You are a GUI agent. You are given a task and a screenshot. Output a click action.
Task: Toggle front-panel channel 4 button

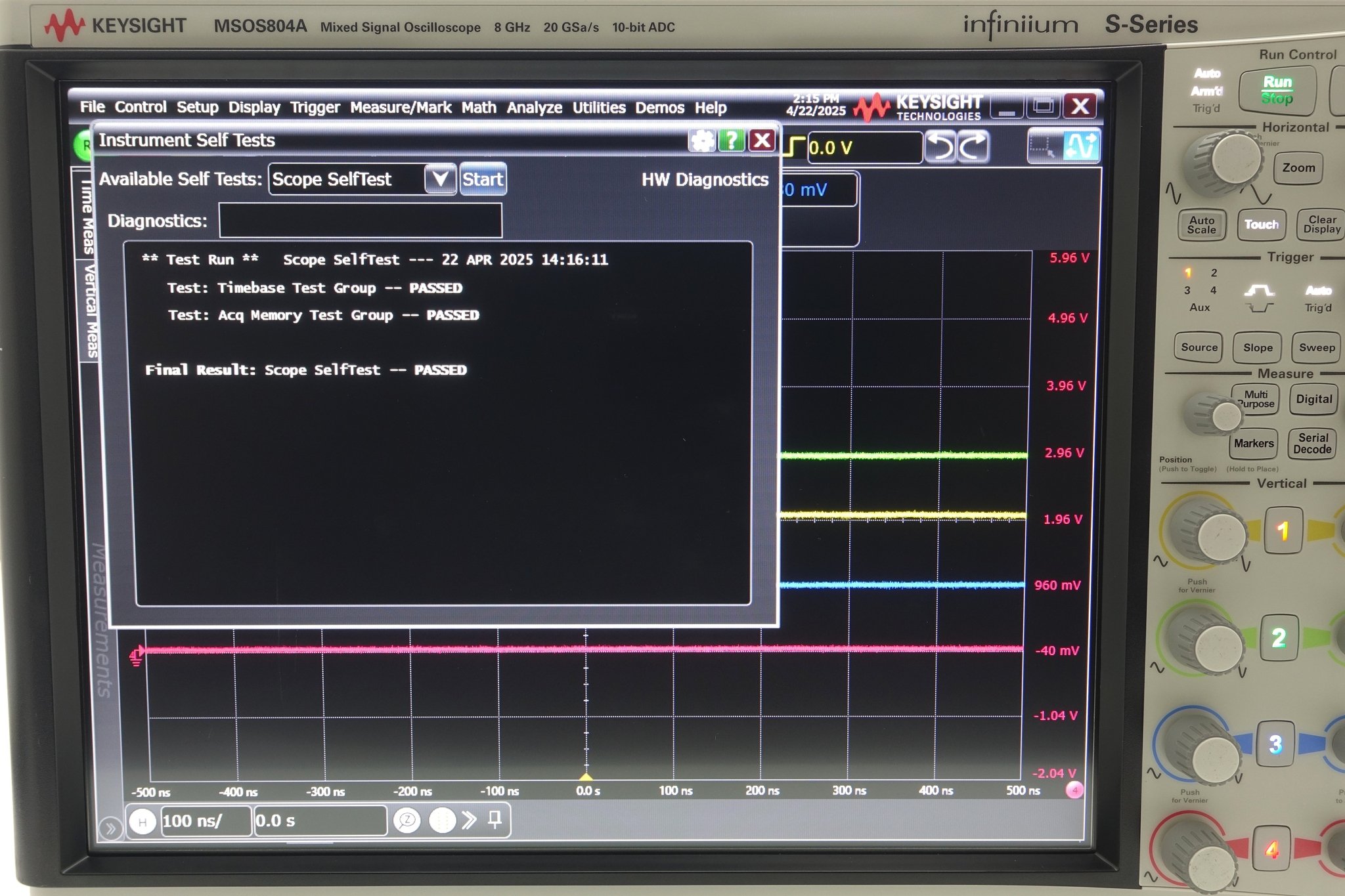click(1271, 849)
